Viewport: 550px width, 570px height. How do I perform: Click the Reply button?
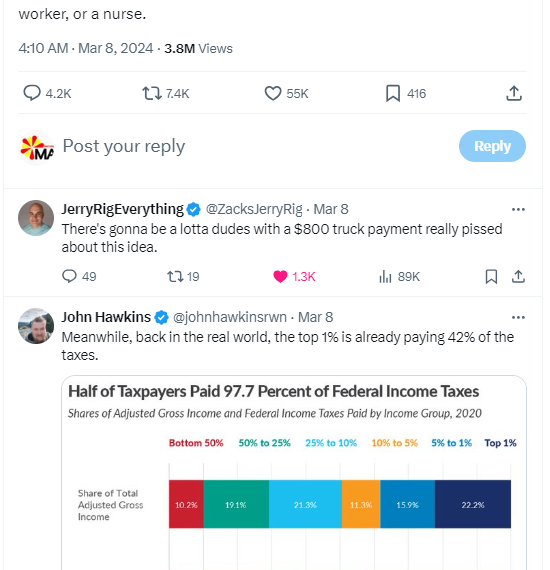pyautogui.click(x=492, y=146)
